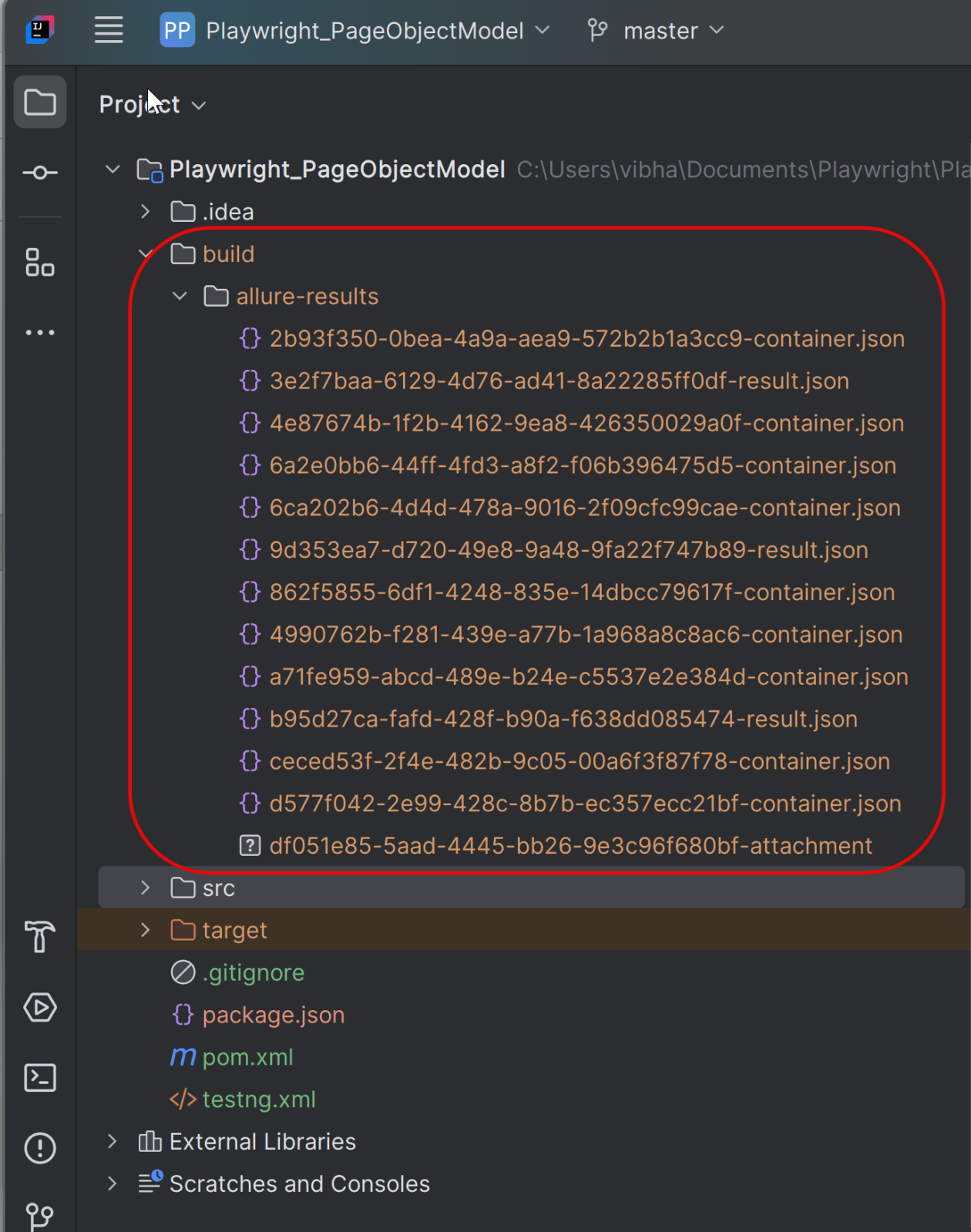The height and width of the screenshot is (1232, 971).
Task: Open the Structure tool window
Action: point(40,262)
